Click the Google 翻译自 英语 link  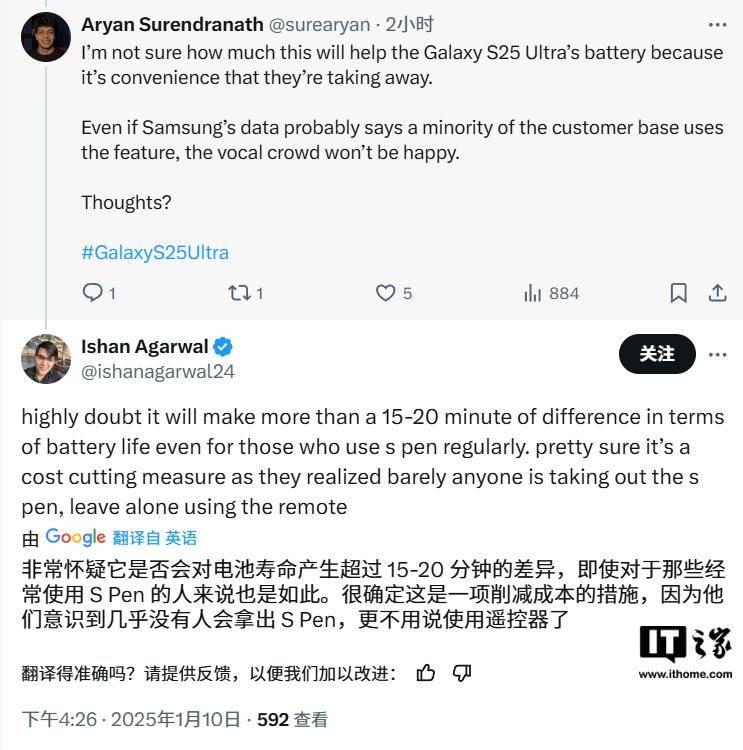click(121, 538)
